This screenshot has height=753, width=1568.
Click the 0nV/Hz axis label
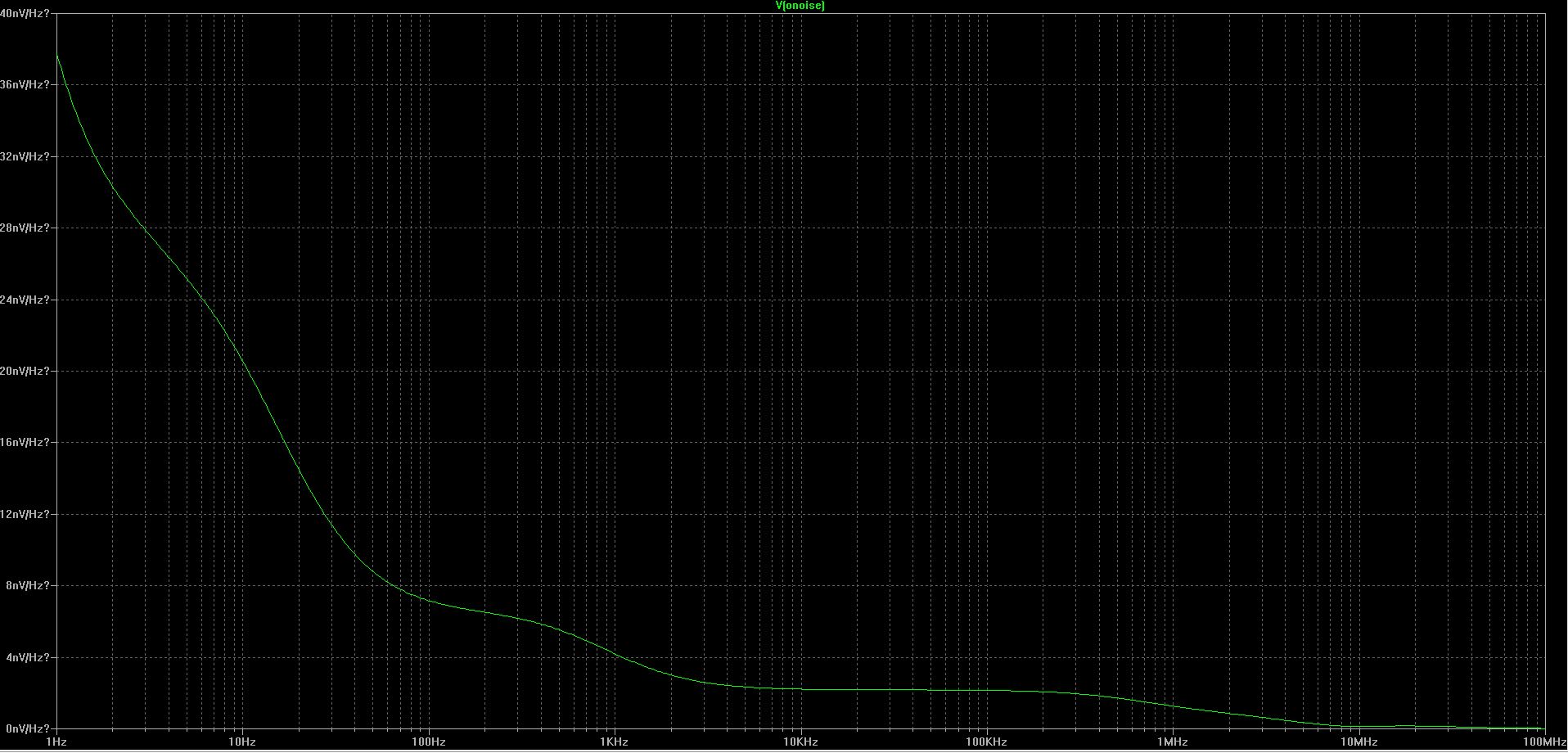pos(27,728)
